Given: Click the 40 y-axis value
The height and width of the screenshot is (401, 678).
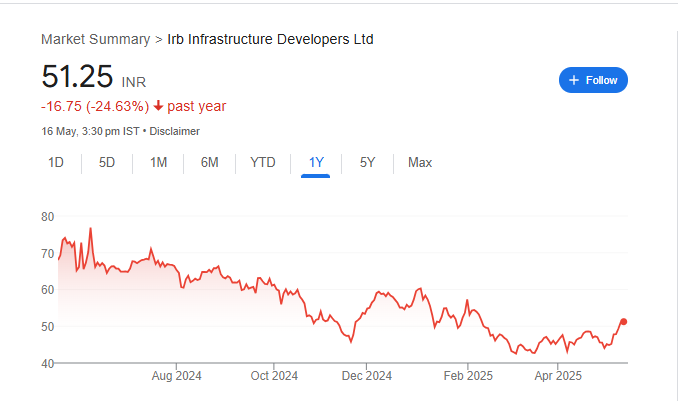Looking at the screenshot, I should [48, 364].
